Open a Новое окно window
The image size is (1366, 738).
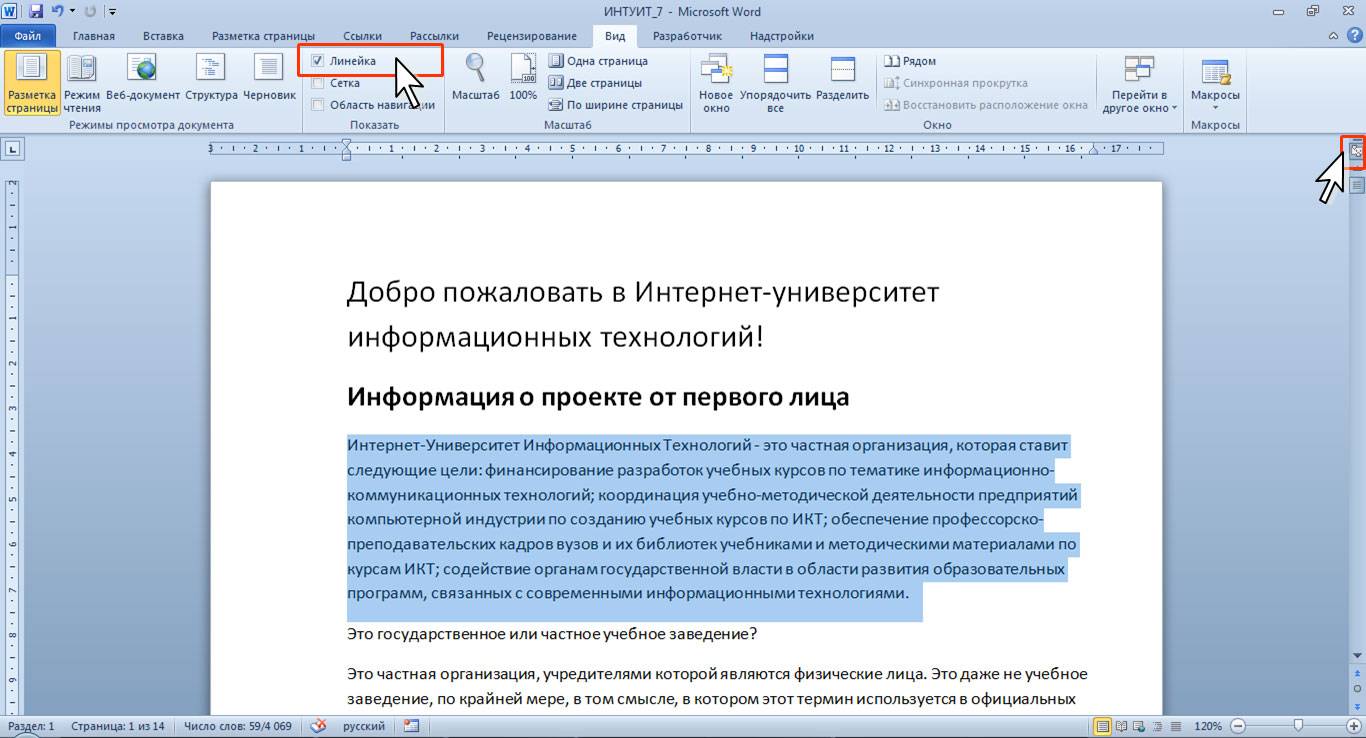click(716, 83)
